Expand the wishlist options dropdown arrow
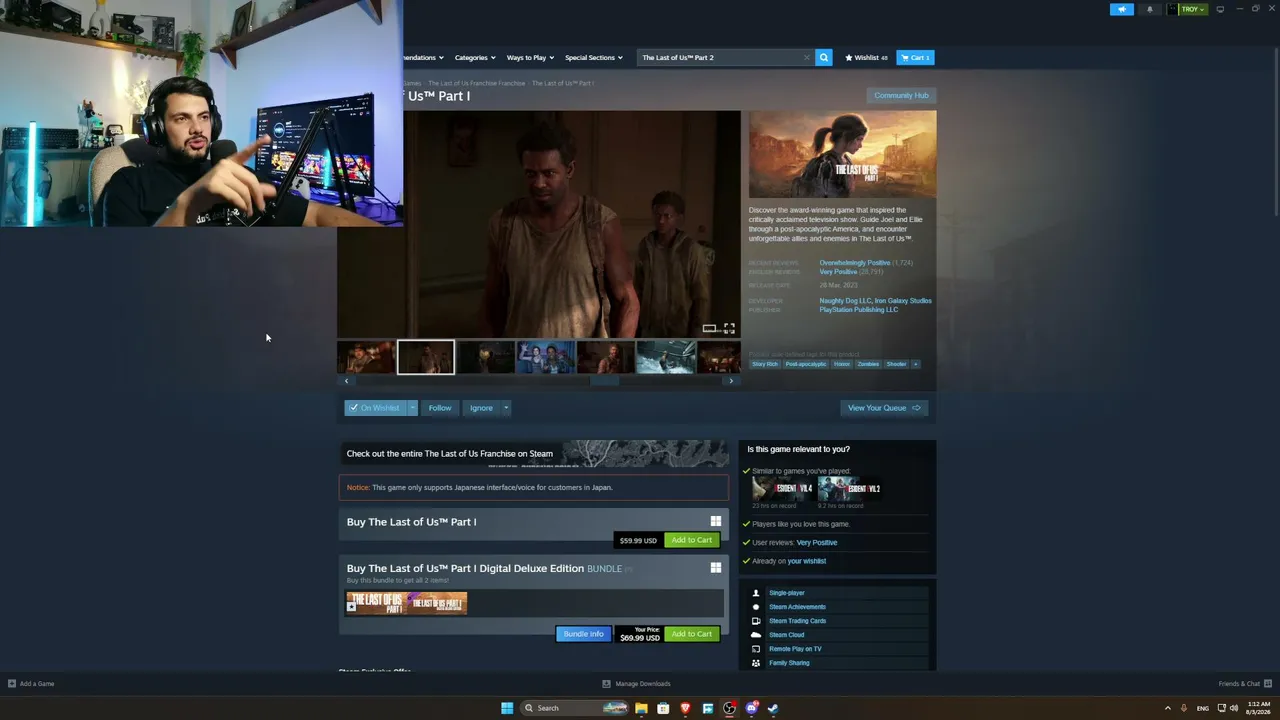This screenshot has width=1280, height=720. (412, 408)
